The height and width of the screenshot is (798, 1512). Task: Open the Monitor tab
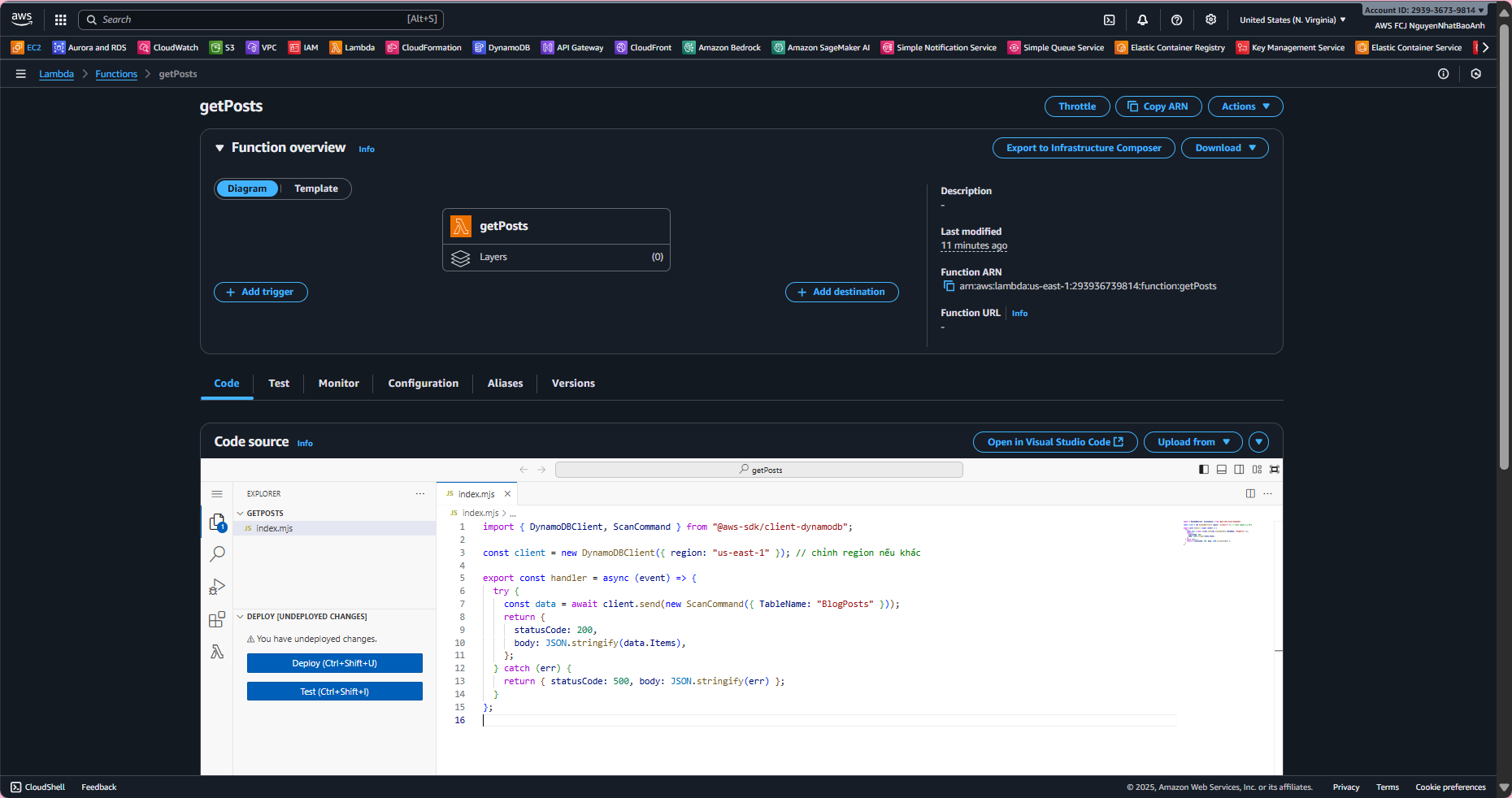338,384
